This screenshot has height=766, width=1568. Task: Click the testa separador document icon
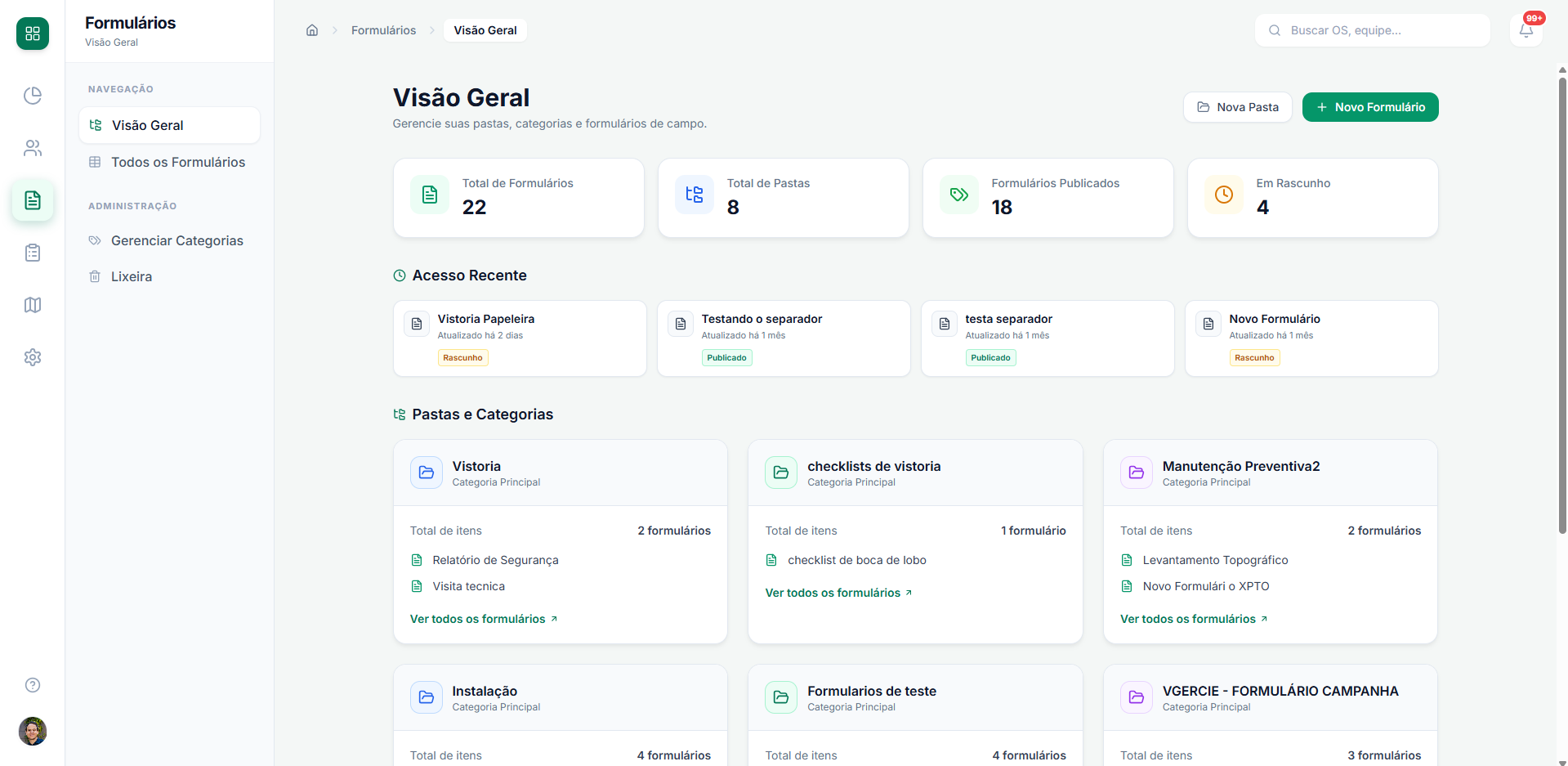pyautogui.click(x=945, y=324)
